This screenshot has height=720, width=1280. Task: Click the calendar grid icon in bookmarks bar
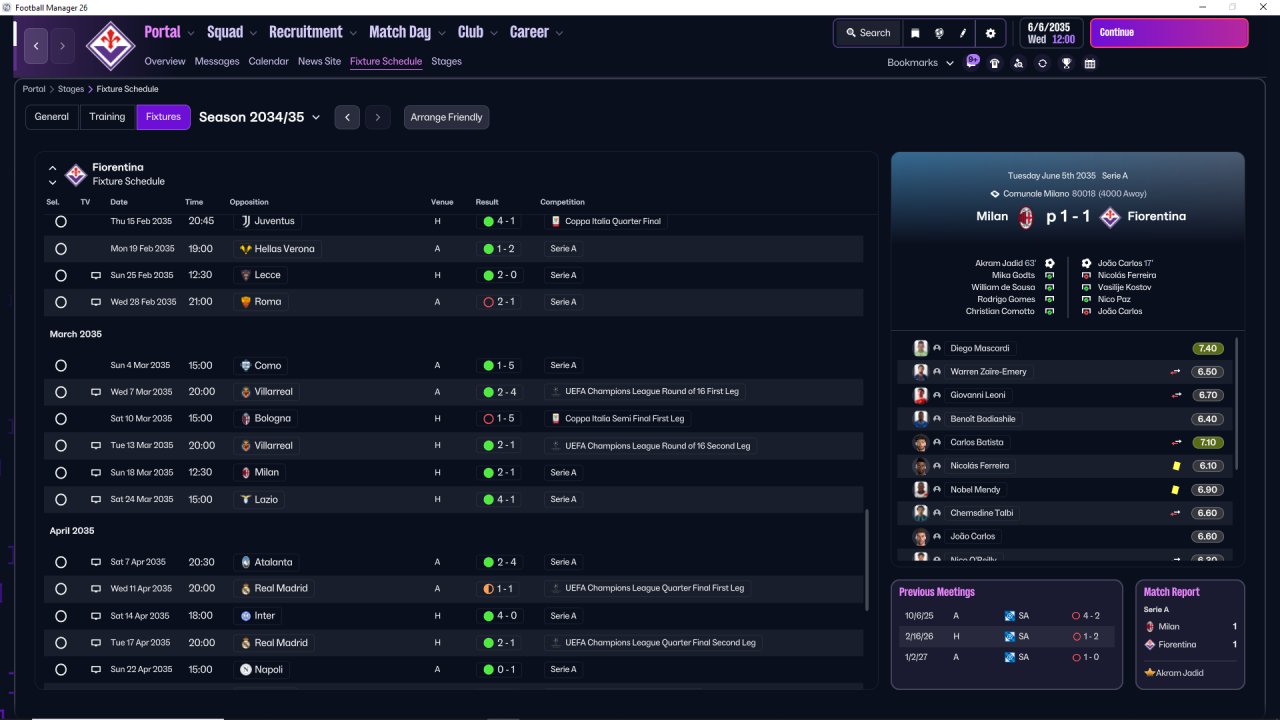(x=1090, y=63)
